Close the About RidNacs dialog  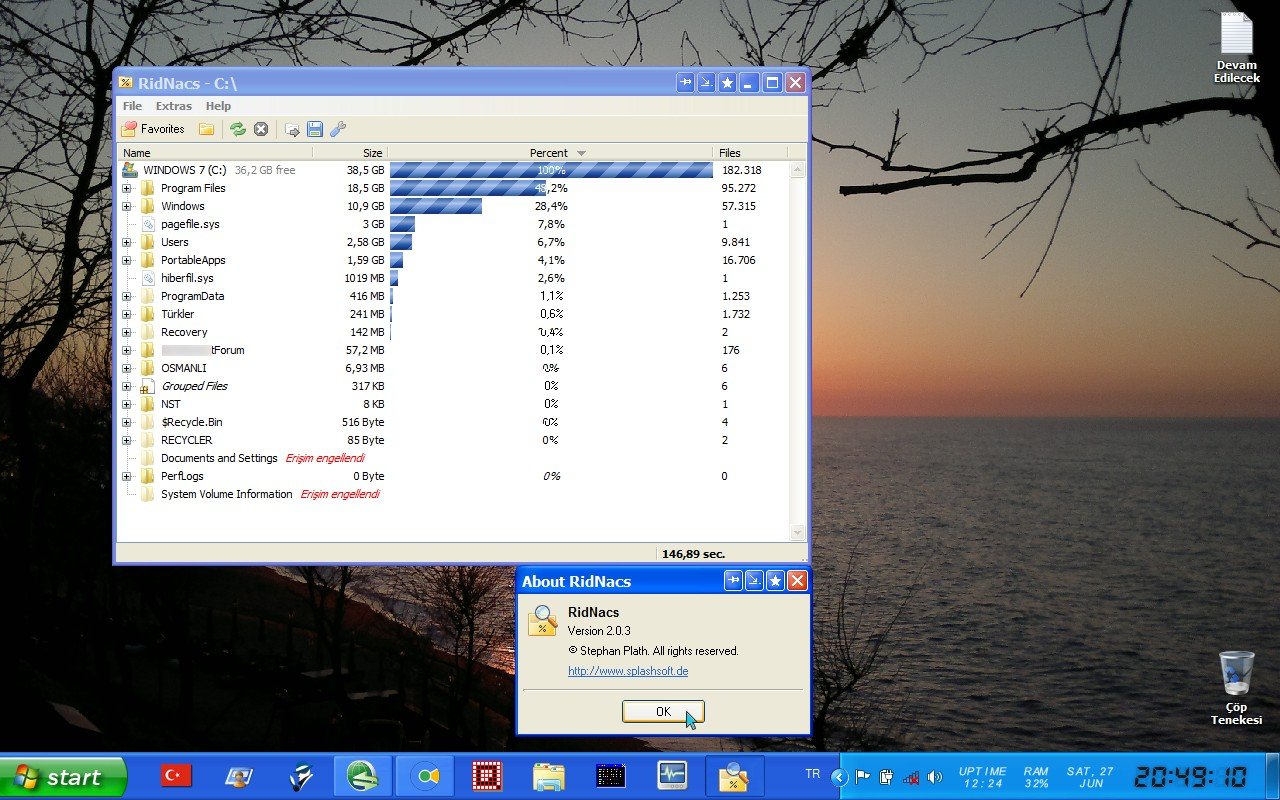coord(797,581)
